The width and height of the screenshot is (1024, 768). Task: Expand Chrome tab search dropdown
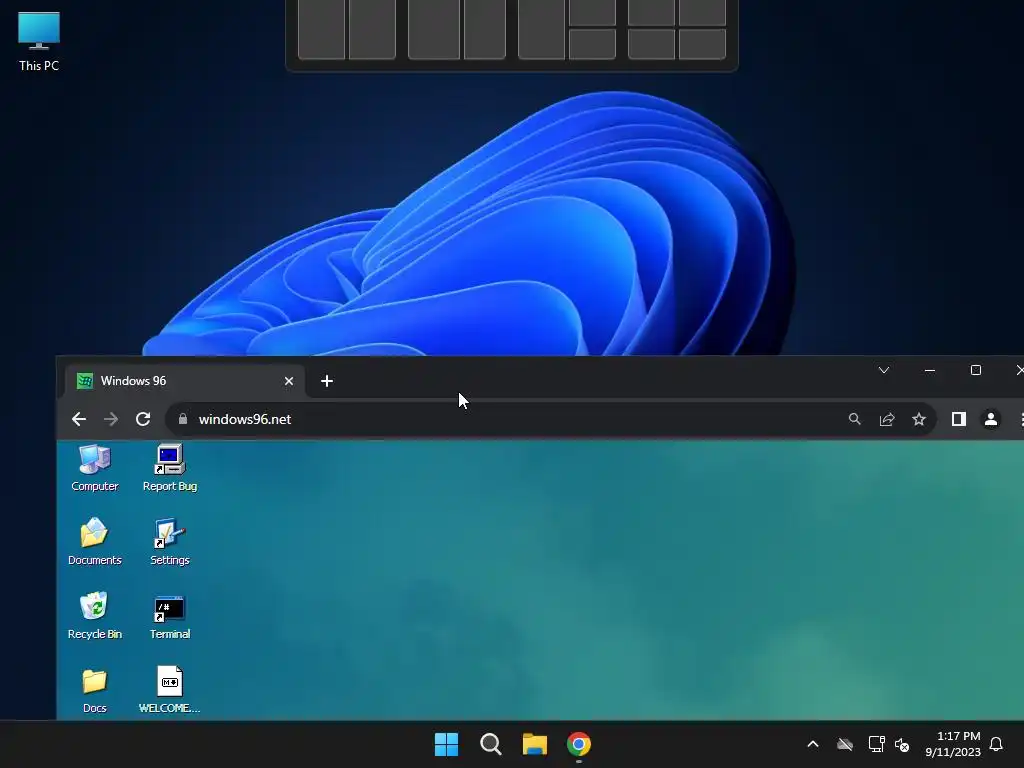tap(884, 370)
